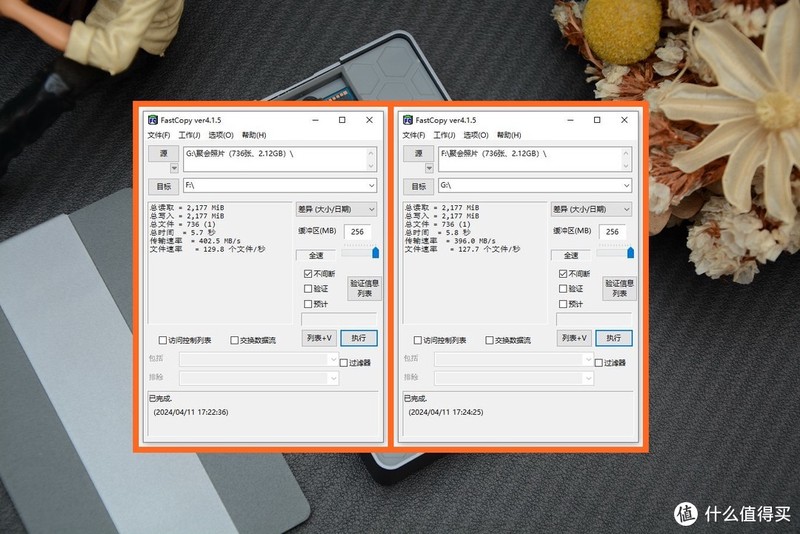800x534 pixels.
Task: Check 过滤器 checkbox in right window
Action: tap(598, 363)
